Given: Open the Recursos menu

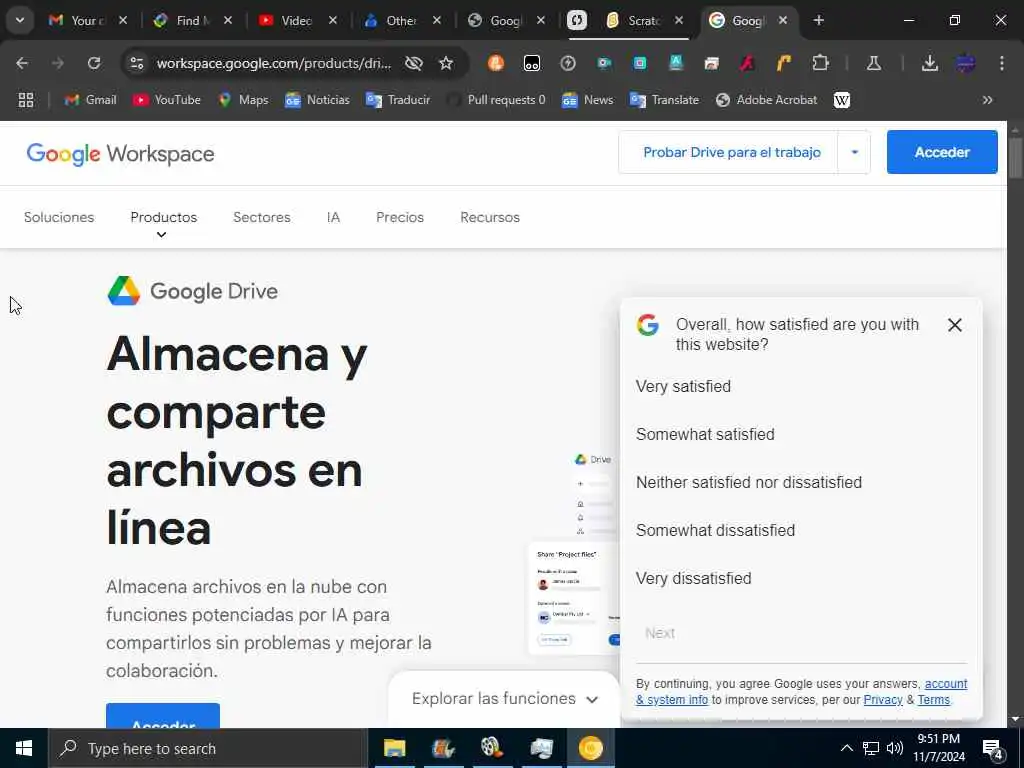Looking at the screenshot, I should click(490, 217).
